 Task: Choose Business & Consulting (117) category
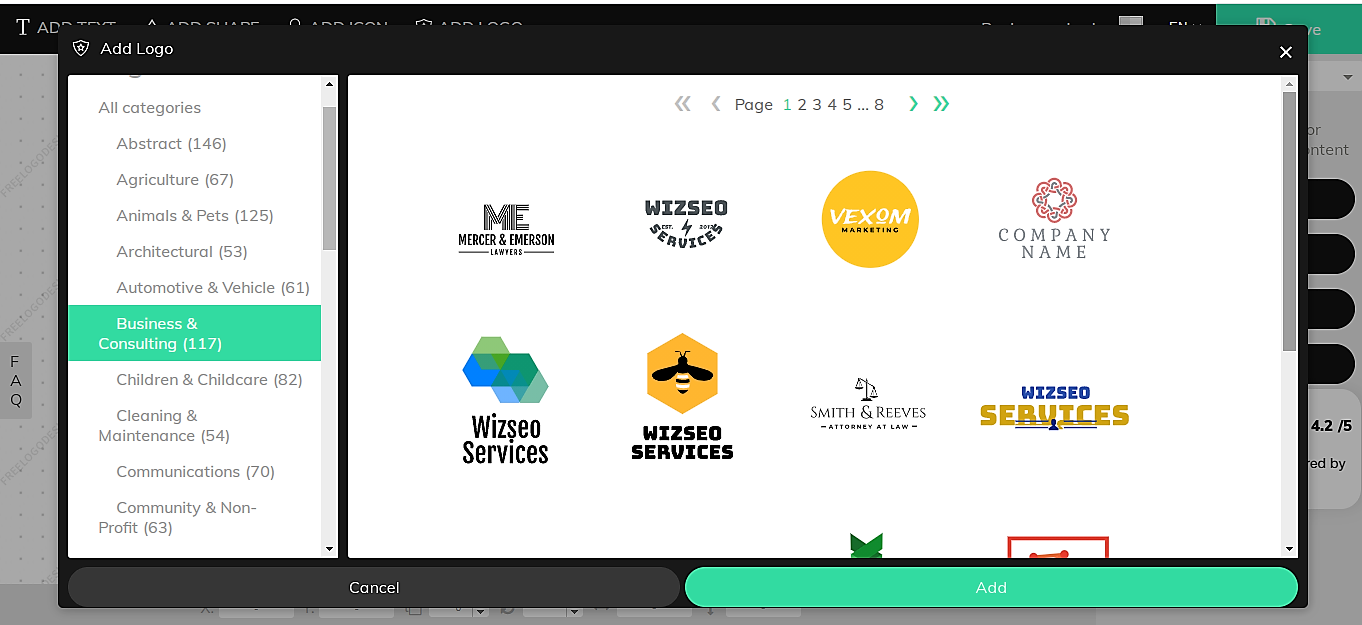tap(194, 333)
